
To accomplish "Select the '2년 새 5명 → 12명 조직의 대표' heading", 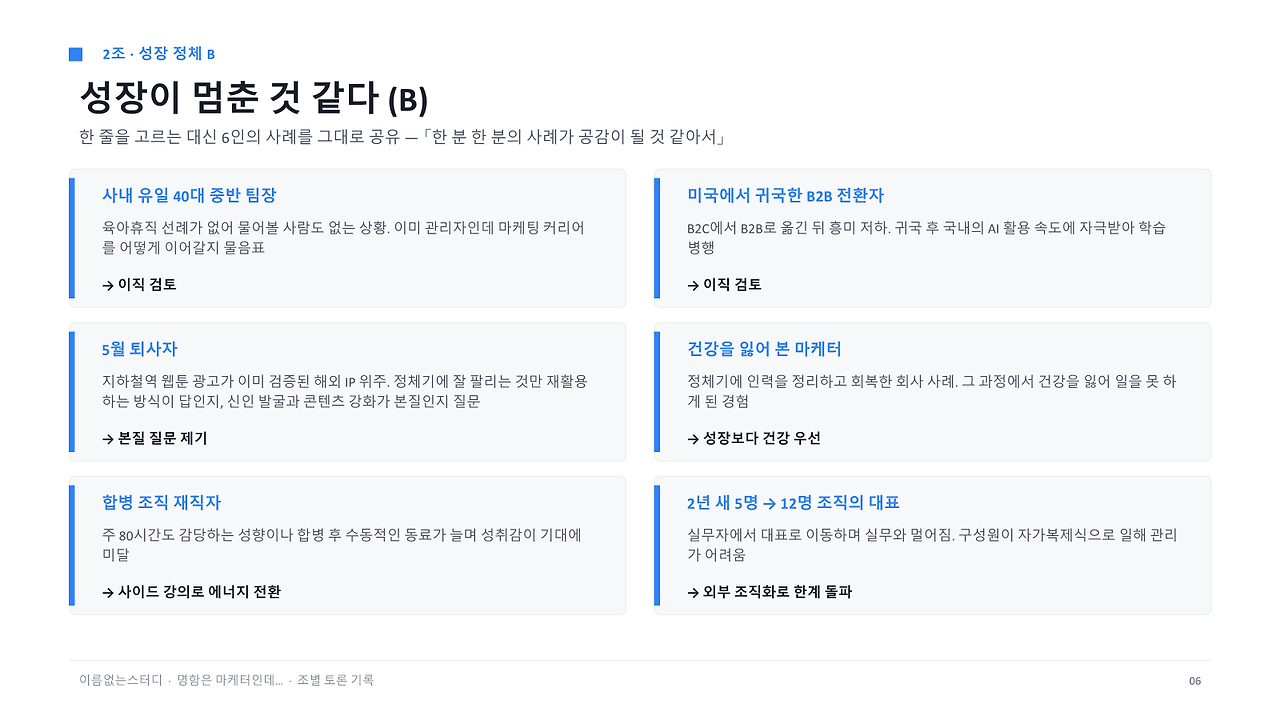I will tap(793, 503).
